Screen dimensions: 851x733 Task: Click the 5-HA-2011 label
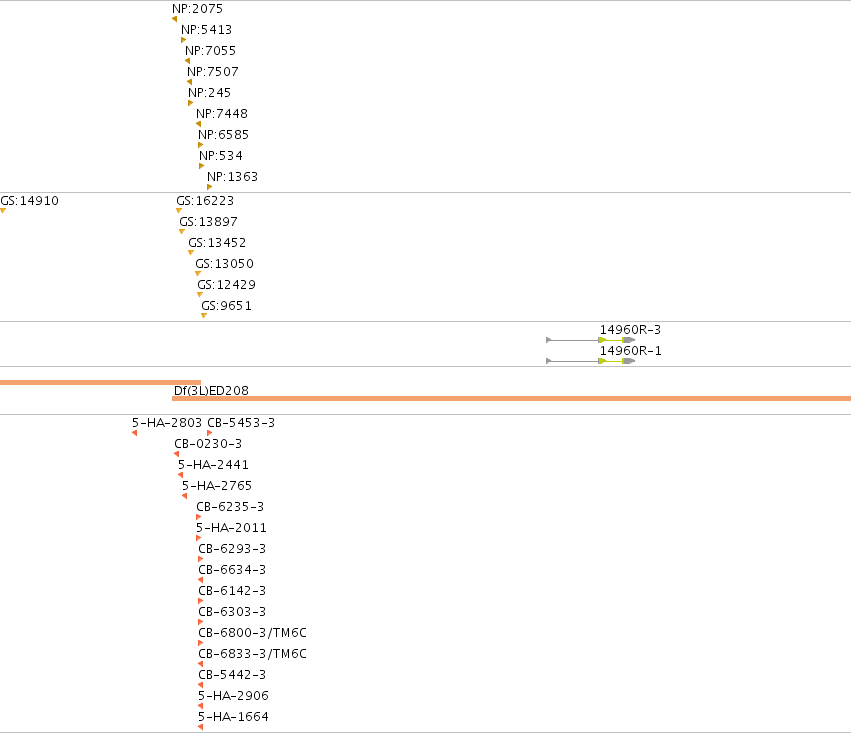coord(231,528)
